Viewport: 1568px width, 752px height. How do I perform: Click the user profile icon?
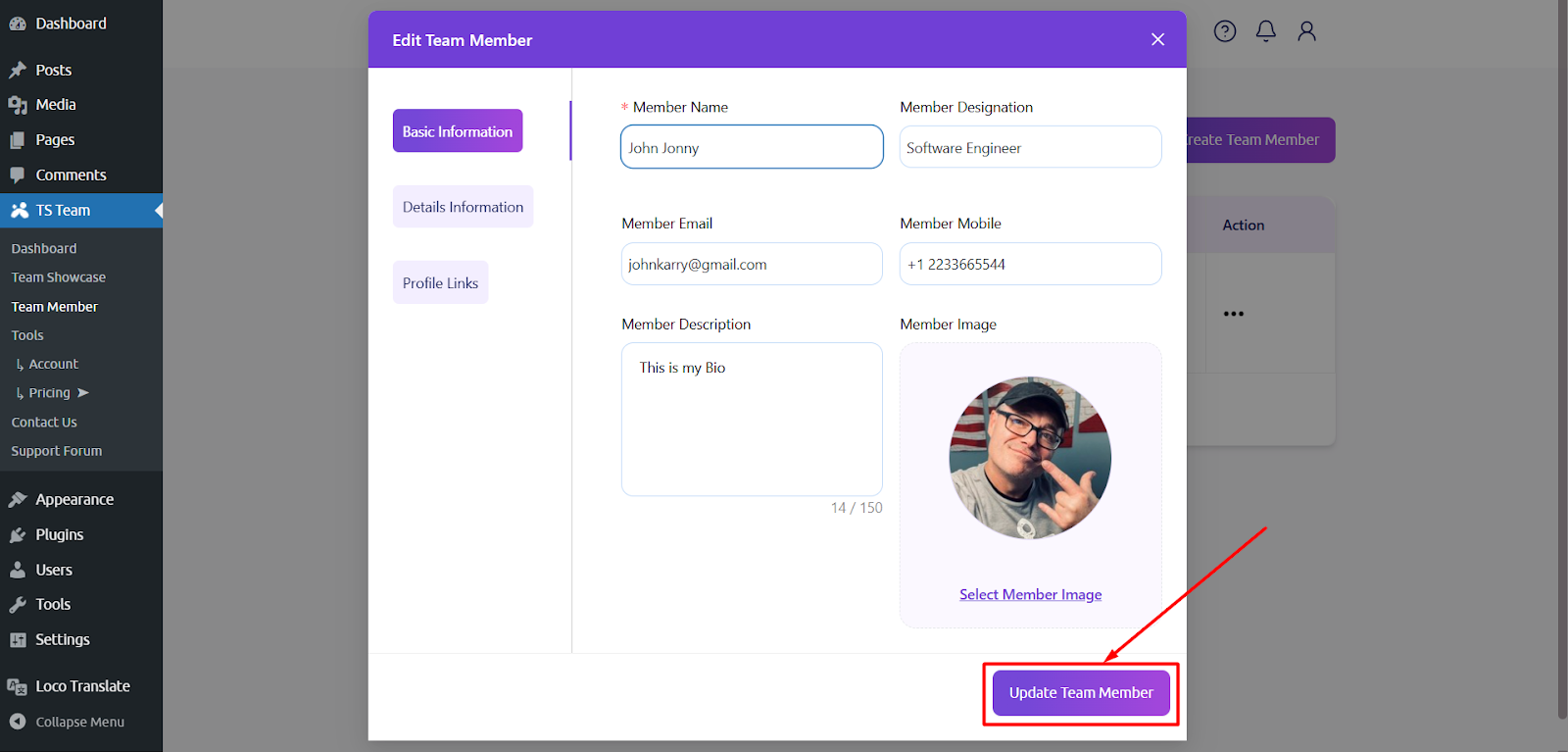[x=1306, y=31]
